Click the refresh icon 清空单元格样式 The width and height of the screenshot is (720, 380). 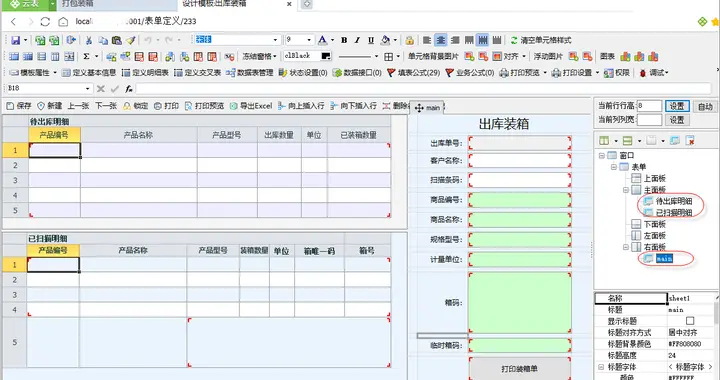[514, 40]
